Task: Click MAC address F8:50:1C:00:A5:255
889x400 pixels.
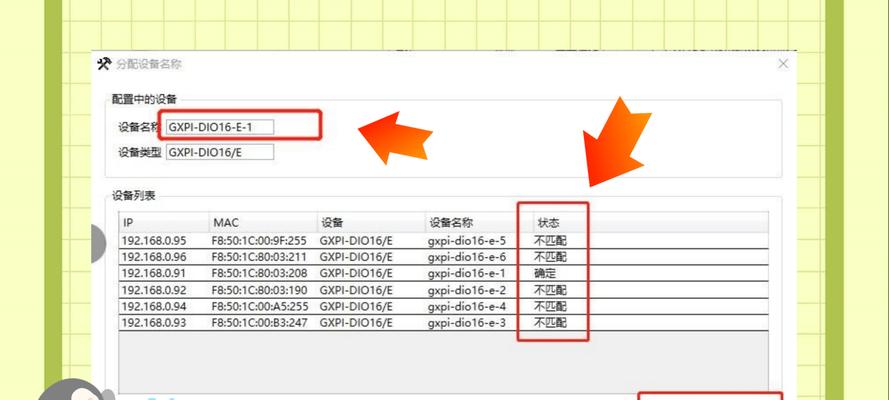Action: 259,307
